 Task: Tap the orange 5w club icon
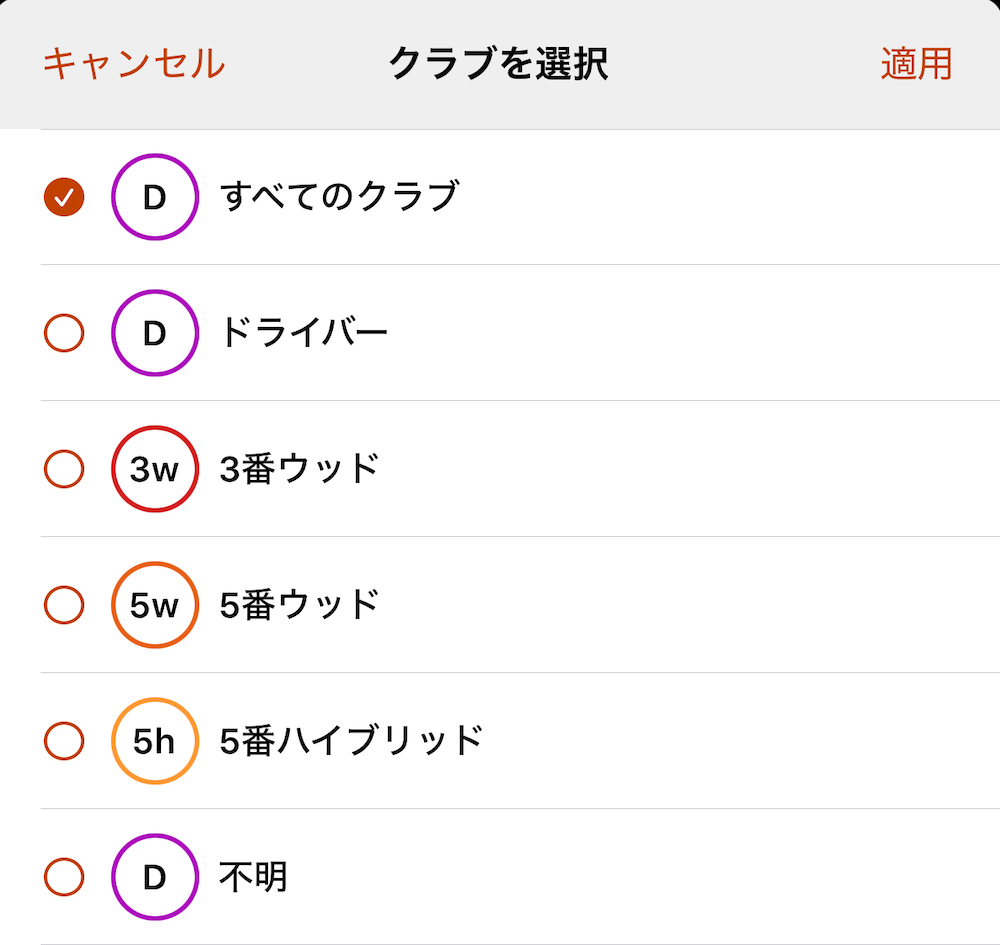pyautogui.click(x=155, y=604)
